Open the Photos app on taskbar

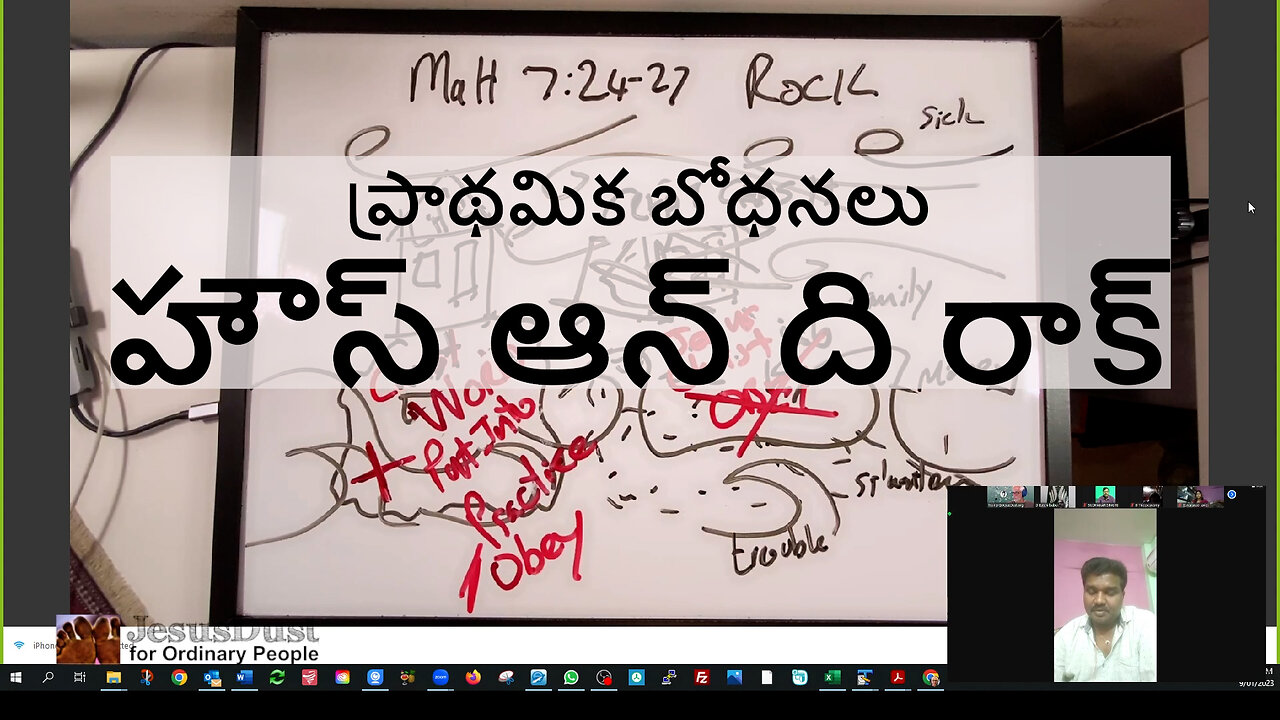[x=734, y=677]
